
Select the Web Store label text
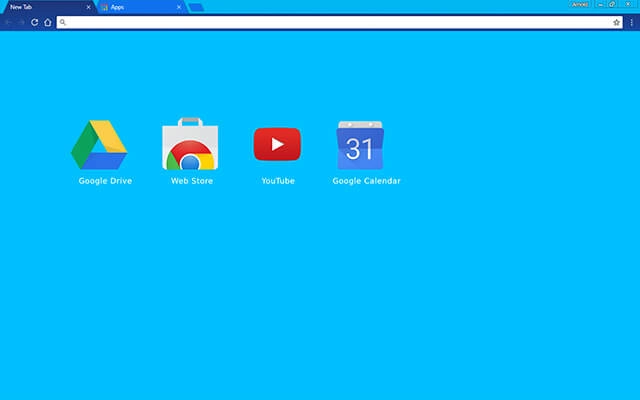[192, 181]
